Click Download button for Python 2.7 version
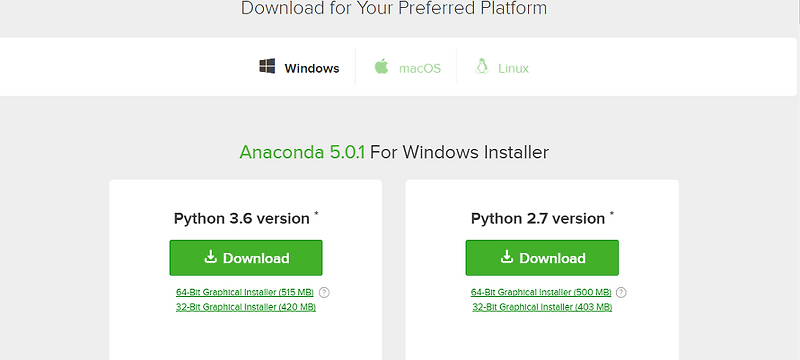 pyautogui.click(x=542, y=258)
